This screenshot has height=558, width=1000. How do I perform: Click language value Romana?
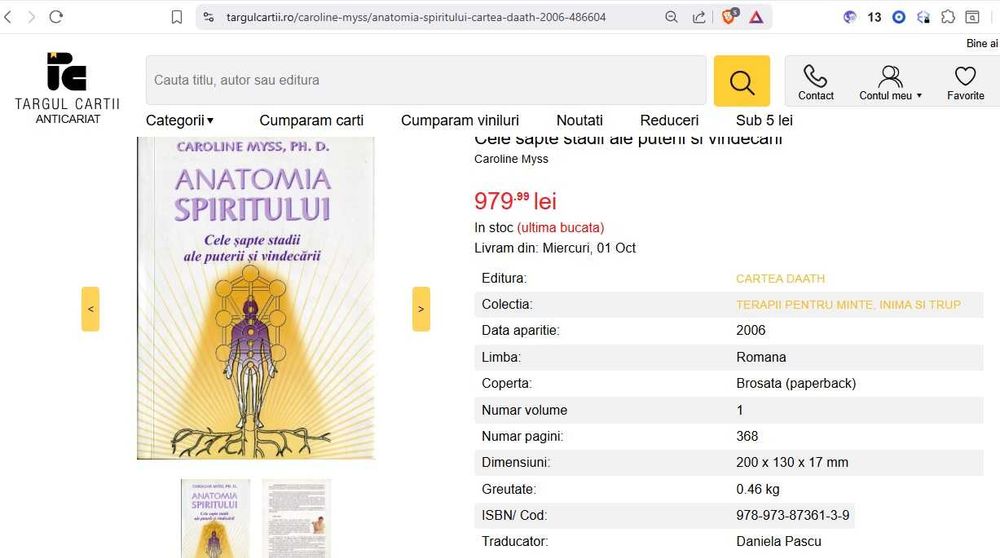pyautogui.click(x=761, y=357)
